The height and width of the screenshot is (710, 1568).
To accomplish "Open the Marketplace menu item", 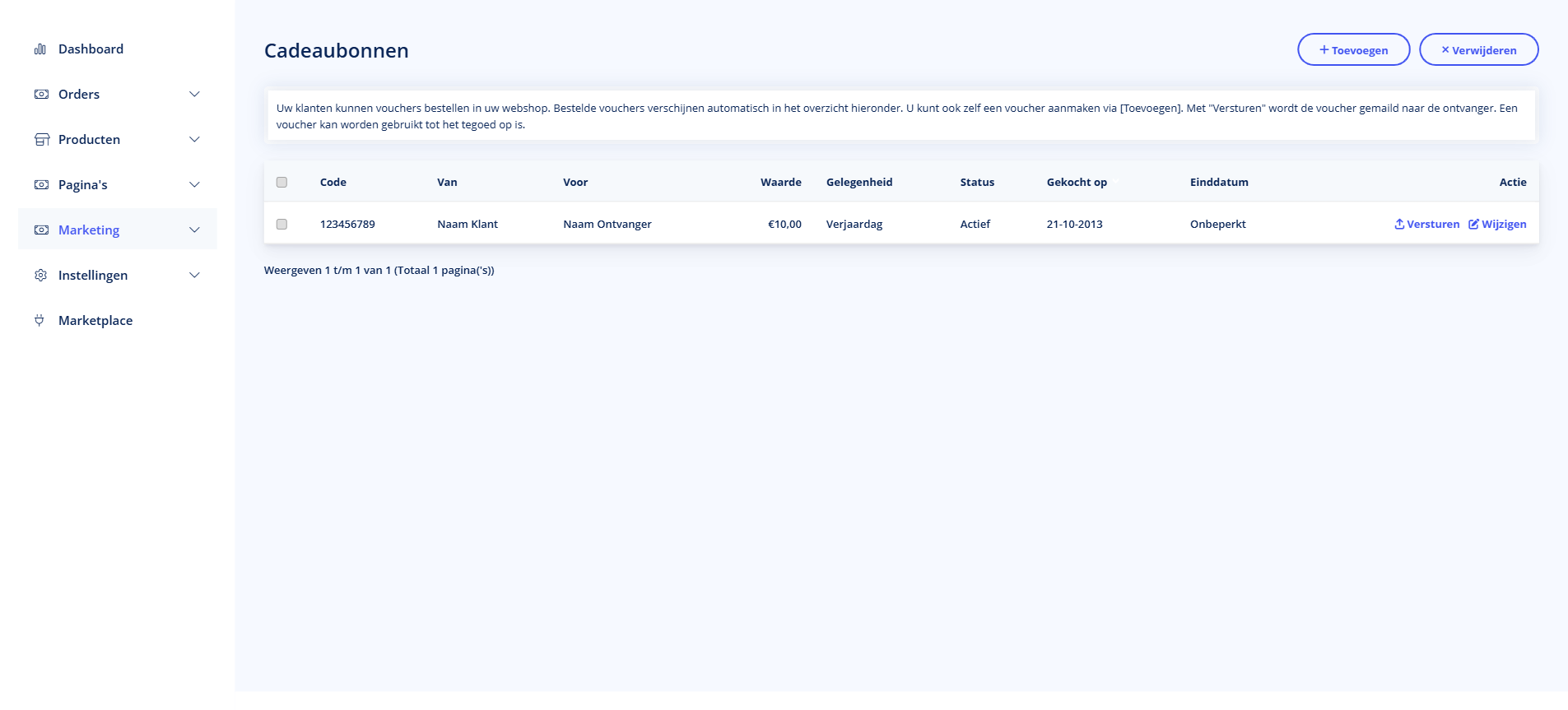I will coord(95,321).
